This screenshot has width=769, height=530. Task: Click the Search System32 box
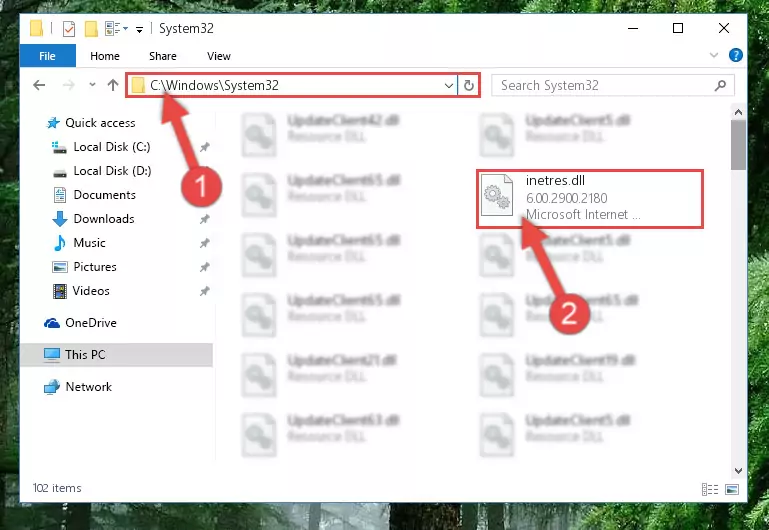(x=613, y=85)
